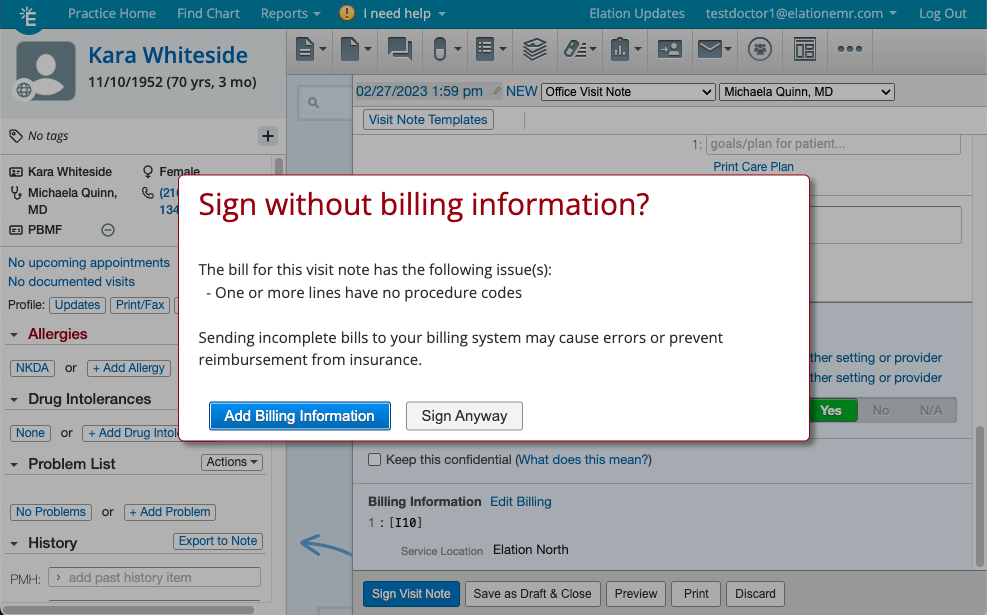Click the Sign Anyway button

pos(464,416)
